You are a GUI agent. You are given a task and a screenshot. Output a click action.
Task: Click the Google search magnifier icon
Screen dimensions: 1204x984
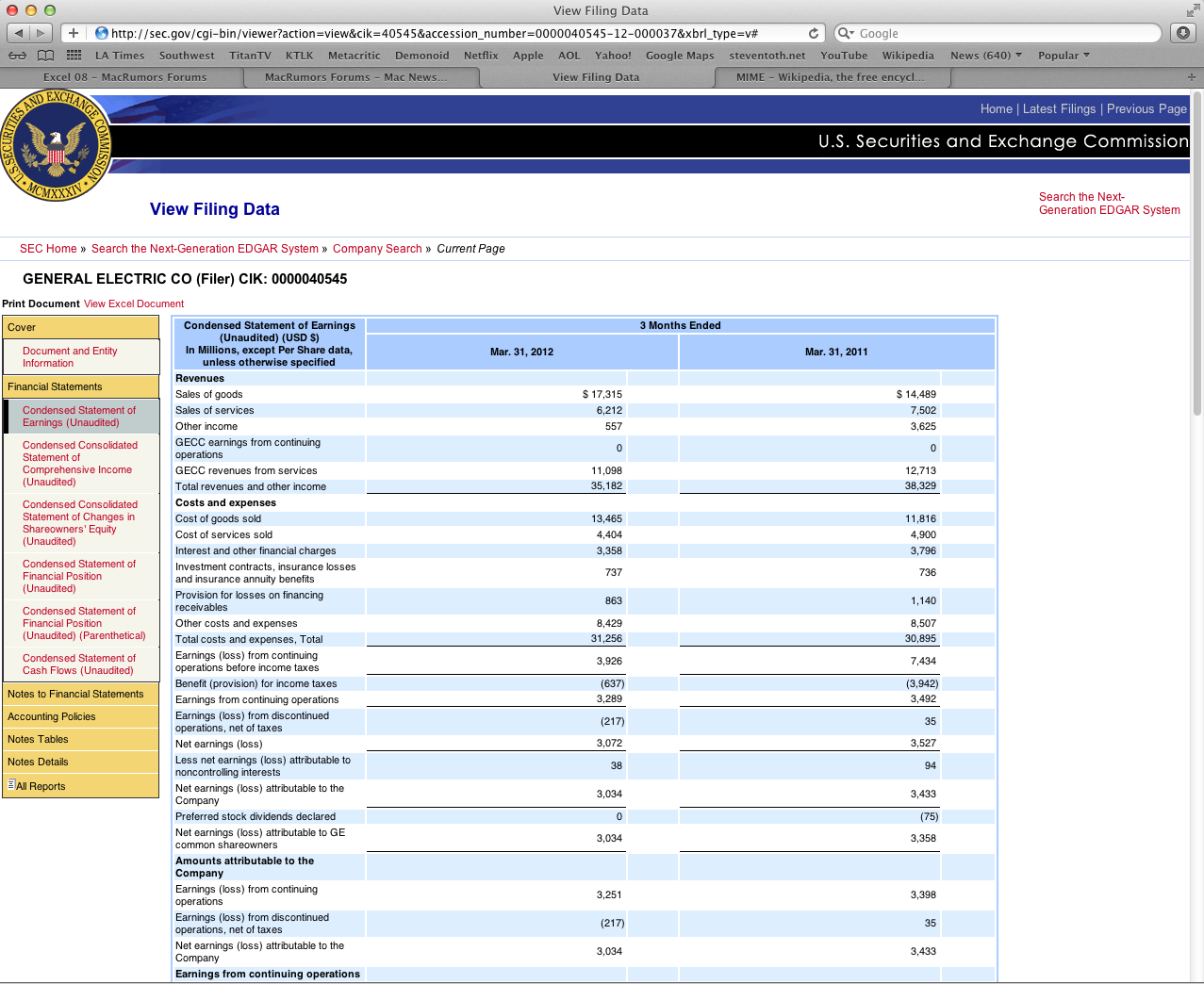tap(845, 33)
